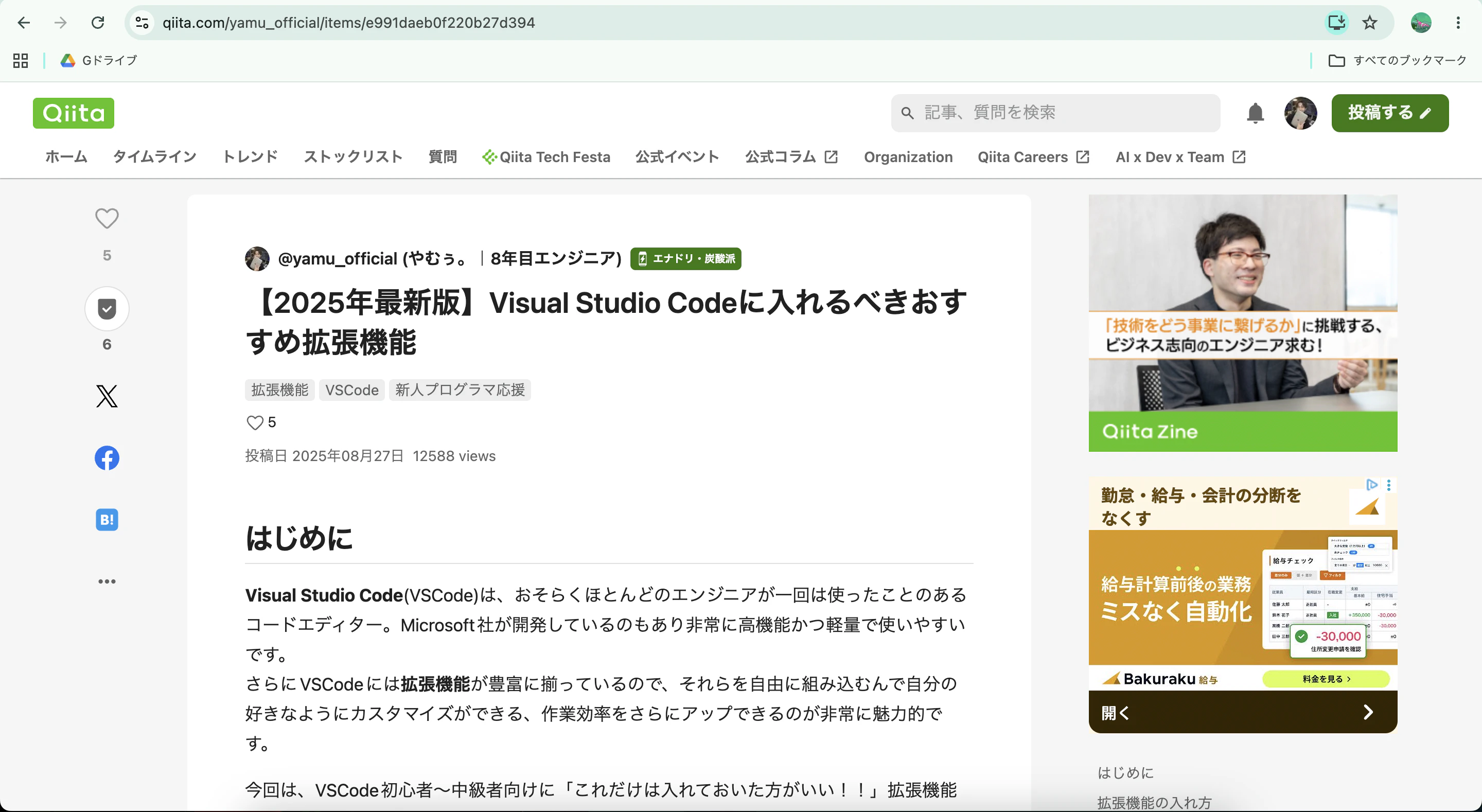
Task: Click the 12588 views text
Action: pyautogui.click(x=454, y=456)
